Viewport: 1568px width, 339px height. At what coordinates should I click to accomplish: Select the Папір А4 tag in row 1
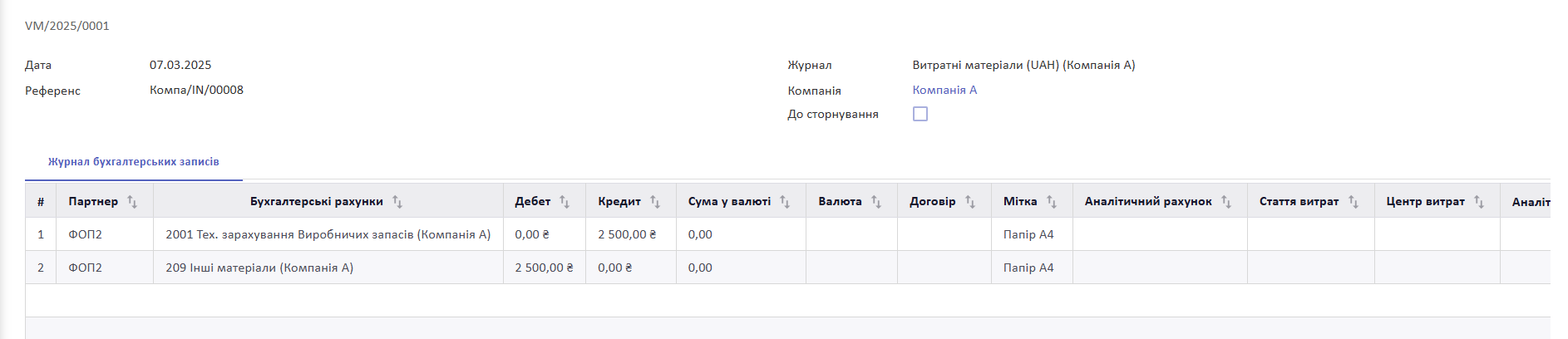coord(1028,234)
